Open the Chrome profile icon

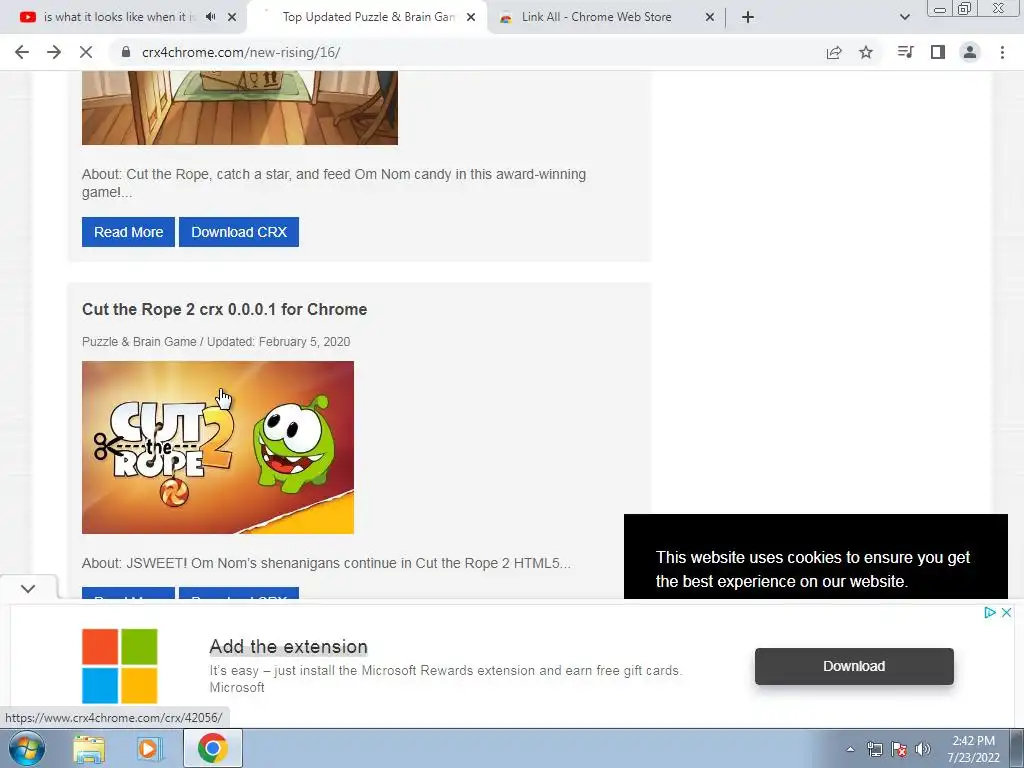(970, 52)
